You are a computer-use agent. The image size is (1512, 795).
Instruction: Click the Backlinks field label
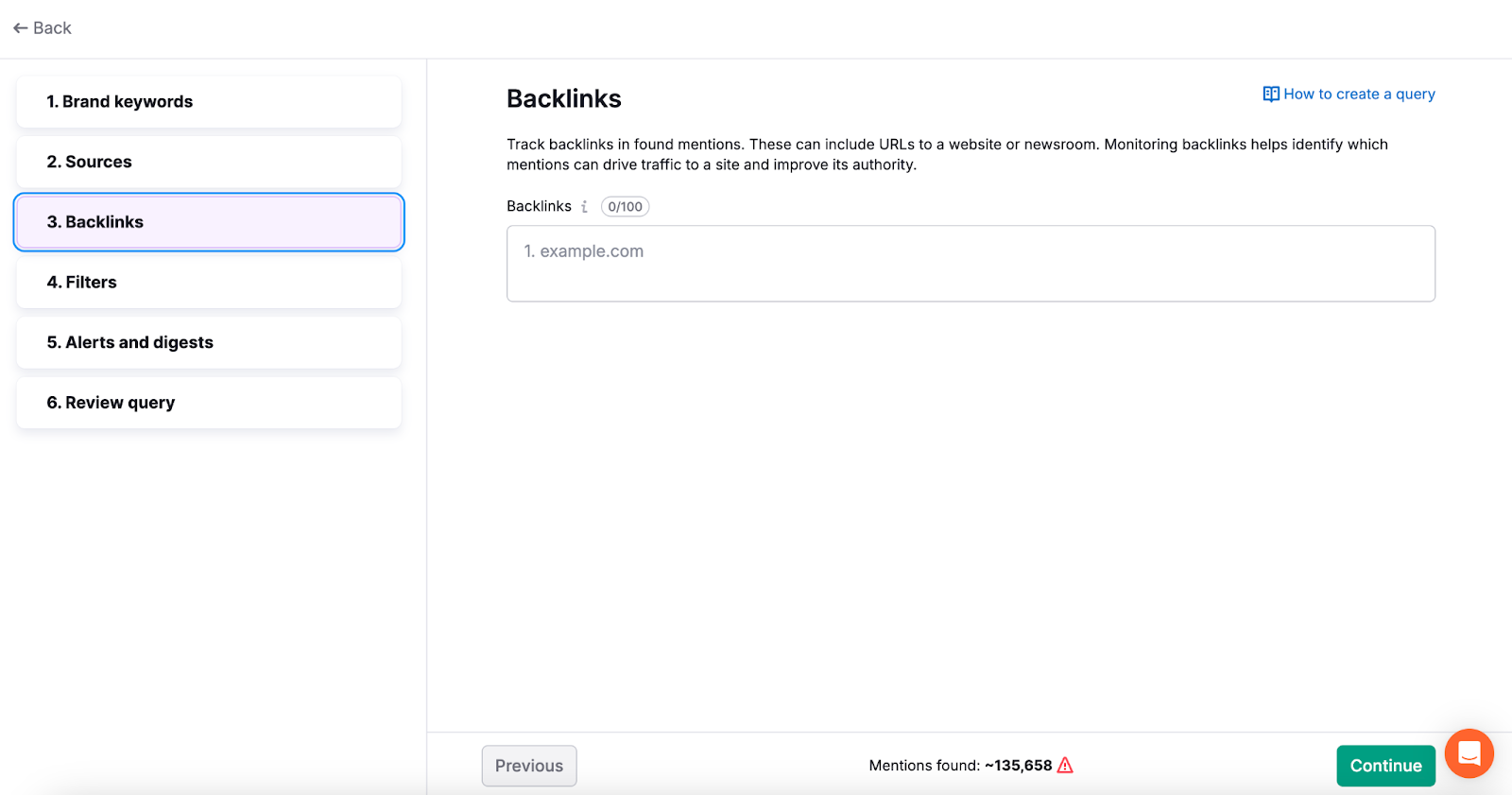tap(539, 207)
